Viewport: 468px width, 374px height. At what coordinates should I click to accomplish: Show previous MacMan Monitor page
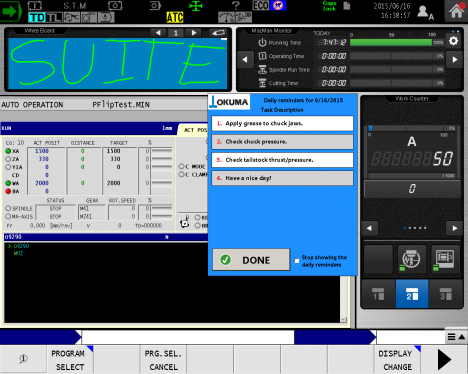pos(245,60)
